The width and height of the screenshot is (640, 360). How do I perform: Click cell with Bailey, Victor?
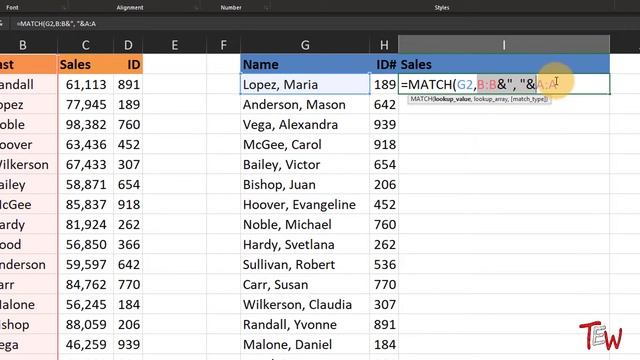pos(305,164)
